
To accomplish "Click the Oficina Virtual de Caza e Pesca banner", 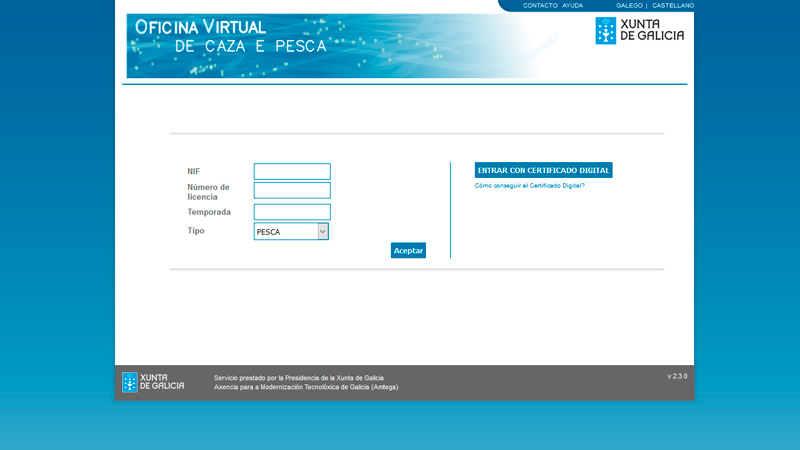I will coord(330,45).
